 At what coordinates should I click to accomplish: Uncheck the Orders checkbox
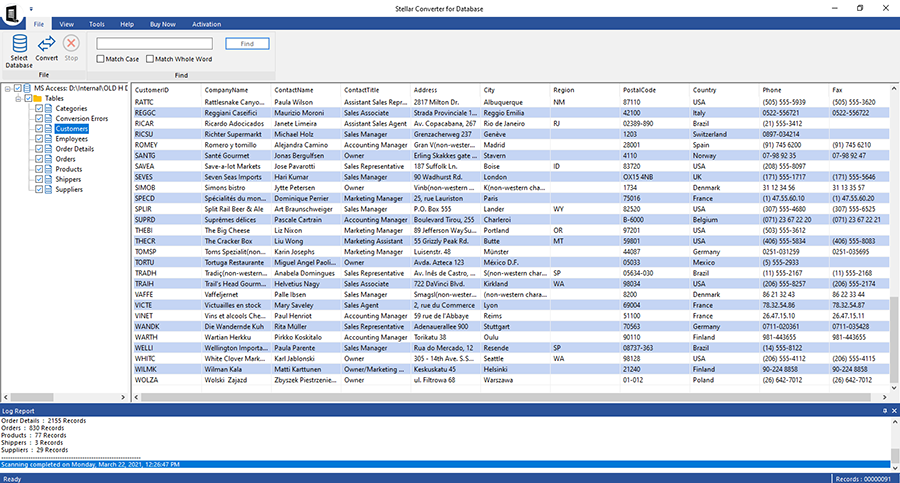tap(39, 159)
